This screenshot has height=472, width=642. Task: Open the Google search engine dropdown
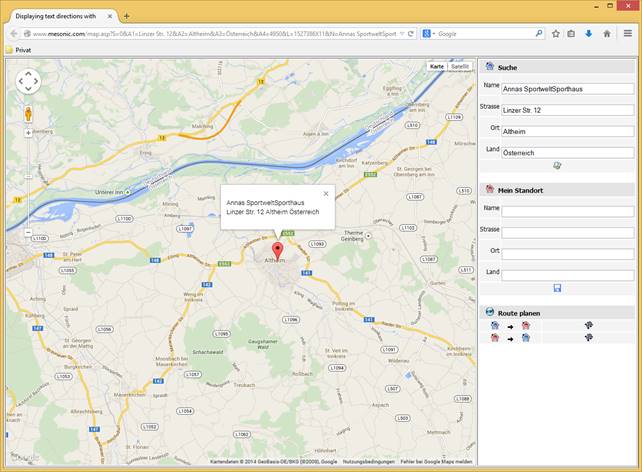[428, 33]
